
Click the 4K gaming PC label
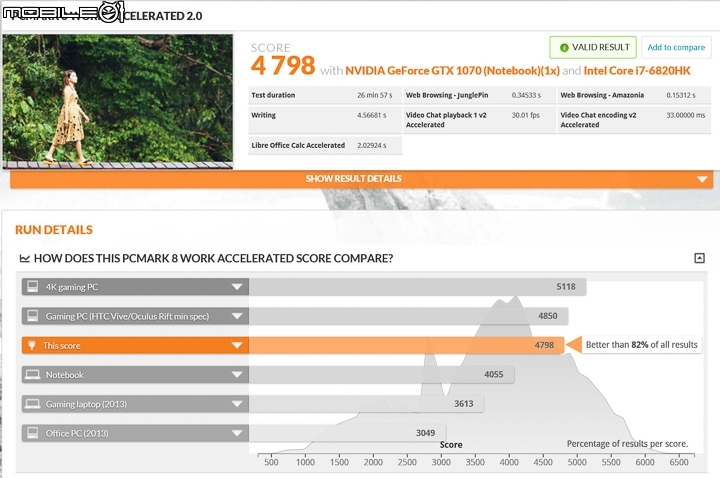[x=72, y=287]
